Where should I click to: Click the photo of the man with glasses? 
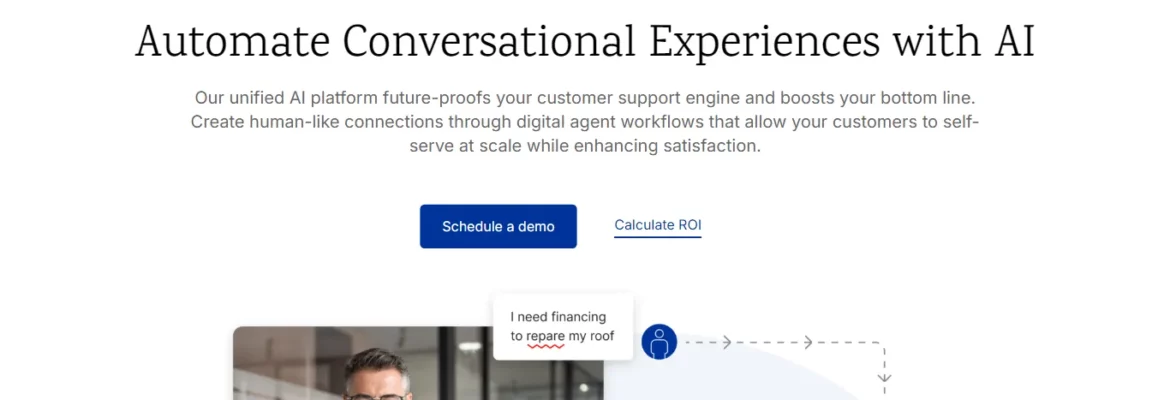tap(418, 363)
